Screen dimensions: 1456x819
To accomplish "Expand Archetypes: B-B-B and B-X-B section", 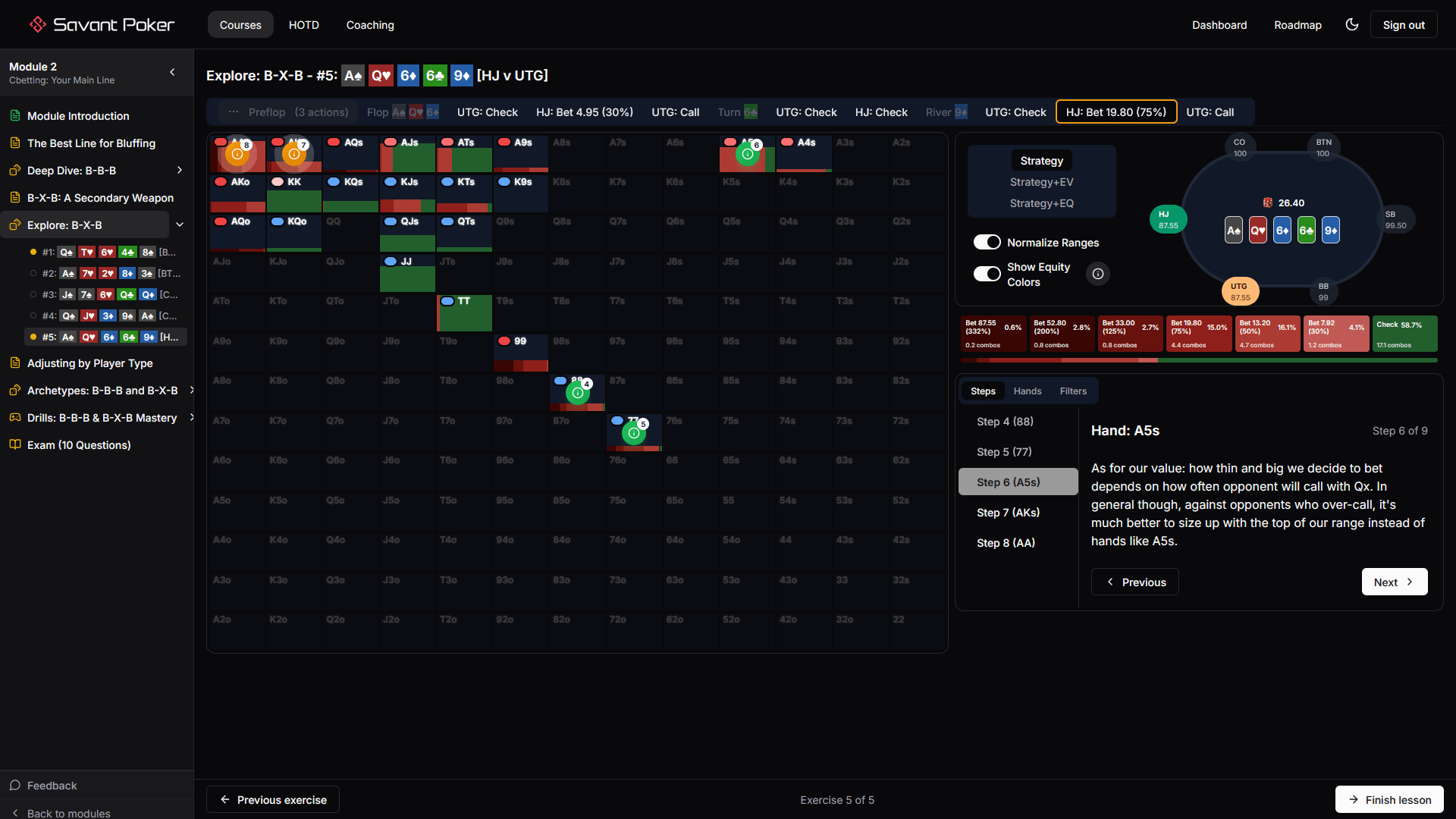I will click(191, 391).
